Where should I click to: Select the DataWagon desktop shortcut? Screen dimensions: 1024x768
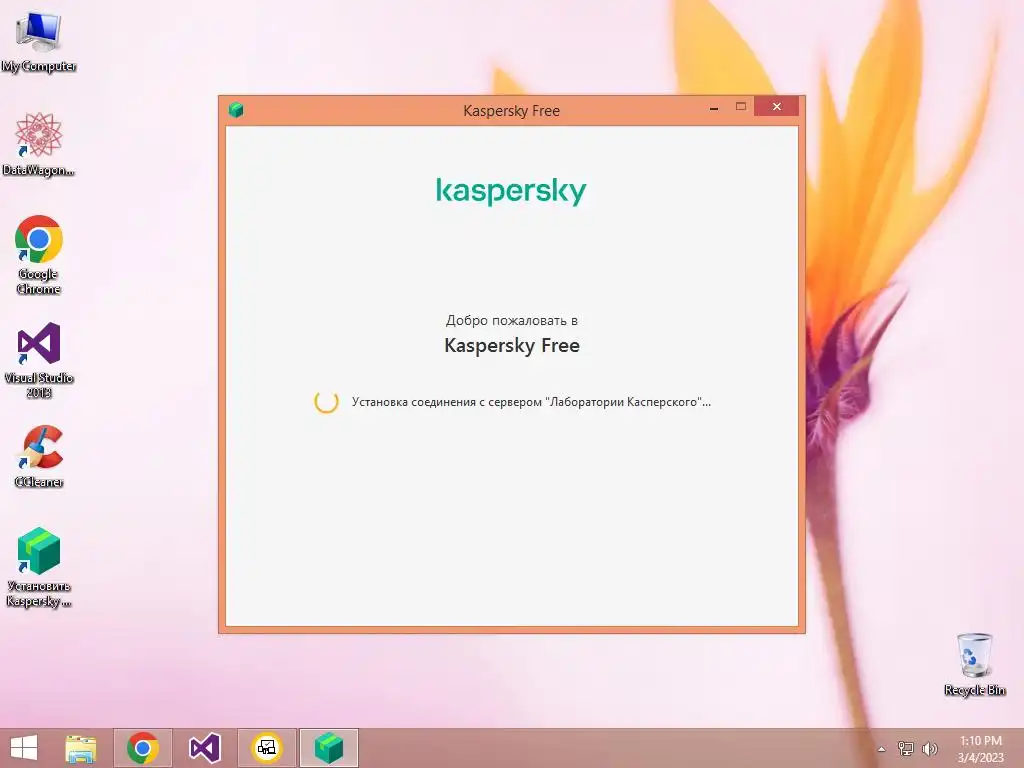(x=39, y=144)
